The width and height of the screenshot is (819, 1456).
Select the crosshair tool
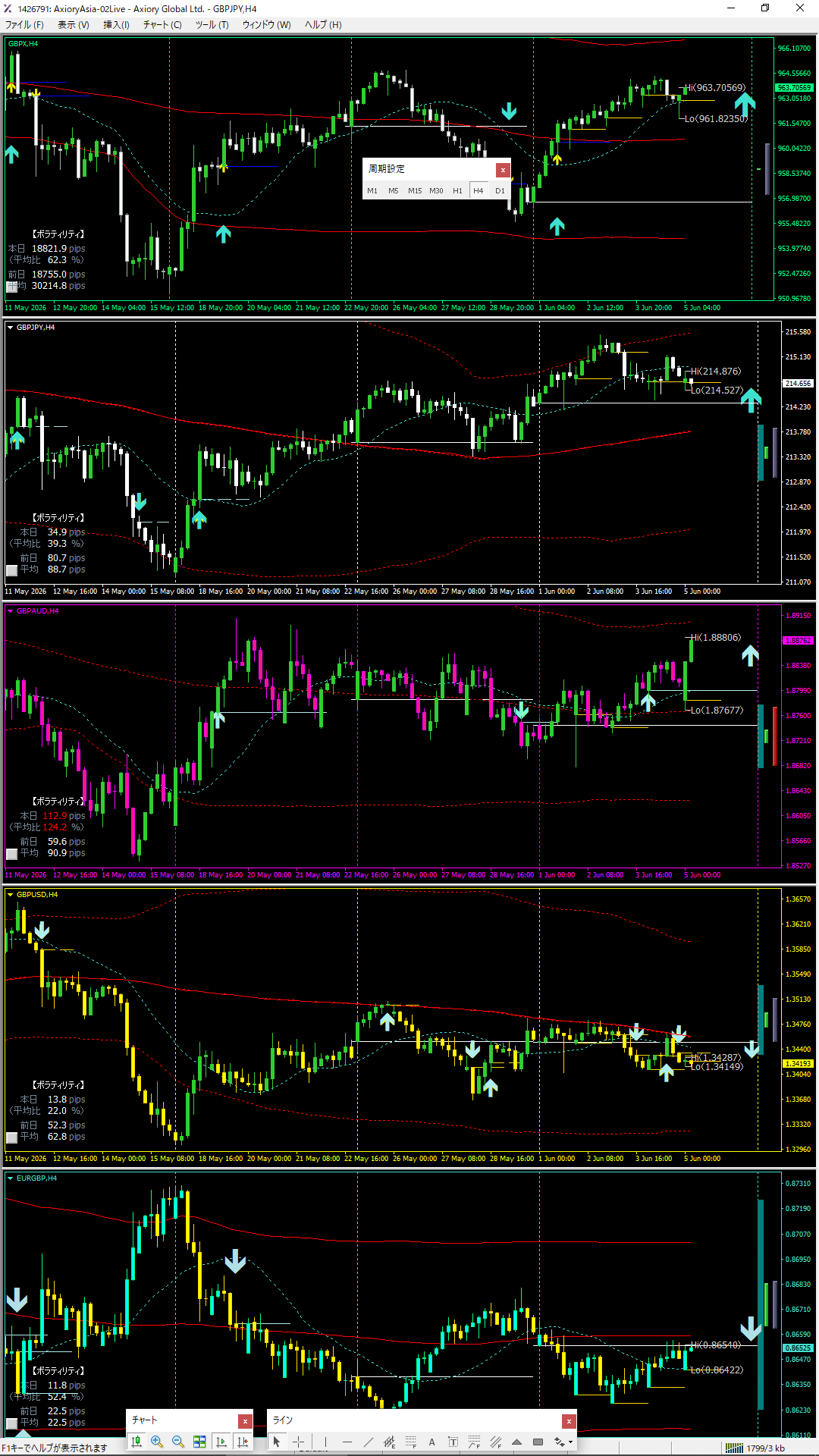[299, 1442]
